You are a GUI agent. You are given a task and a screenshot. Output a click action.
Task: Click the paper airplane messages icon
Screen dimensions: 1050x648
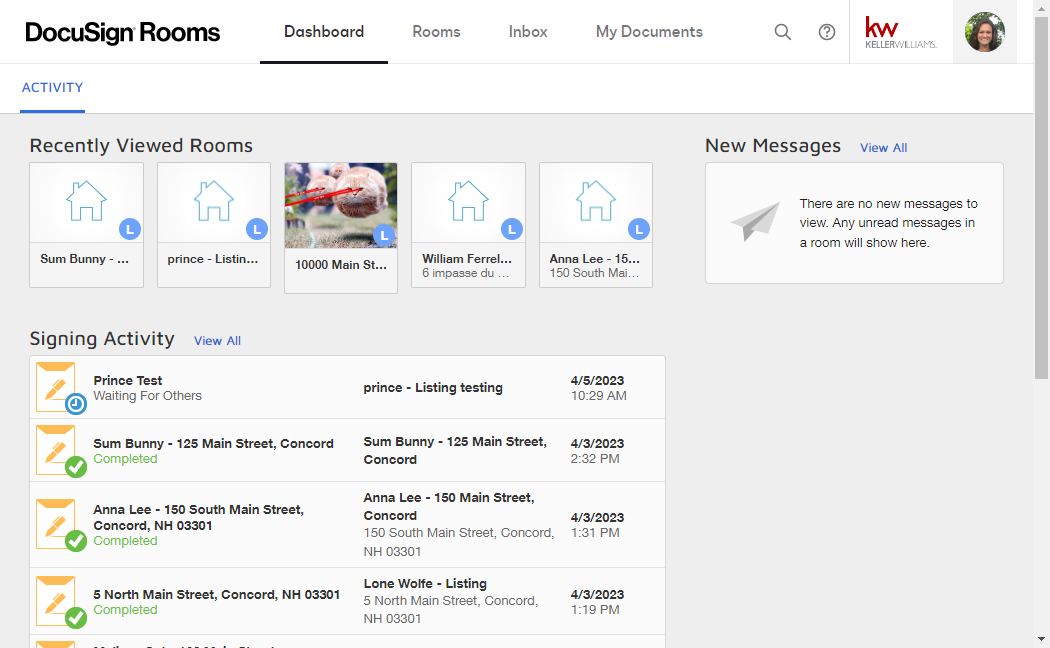[x=755, y=222]
